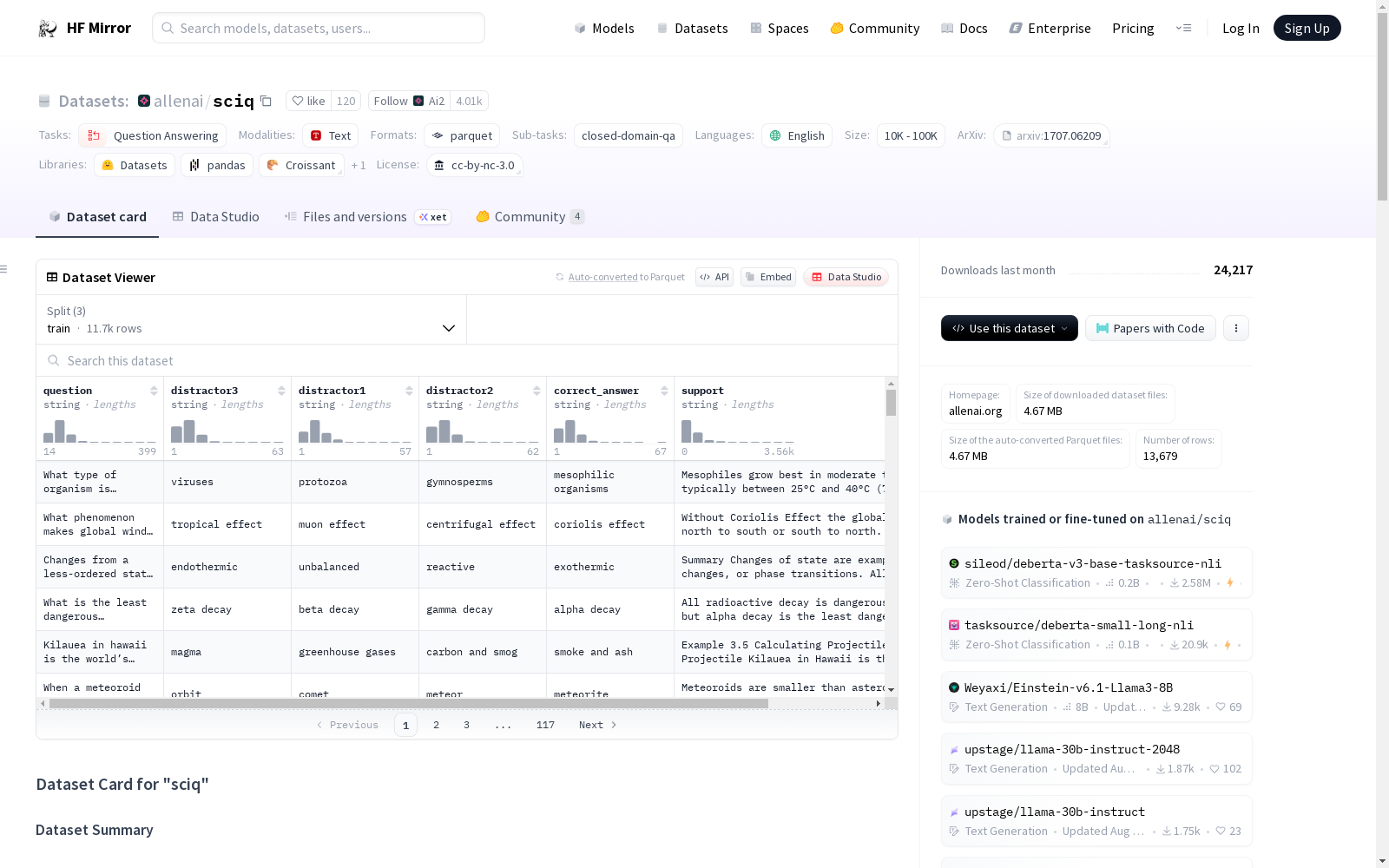The width and height of the screenshot is (1389, 868).
Task: Open the Models page
Action: [x=604, y=29]
